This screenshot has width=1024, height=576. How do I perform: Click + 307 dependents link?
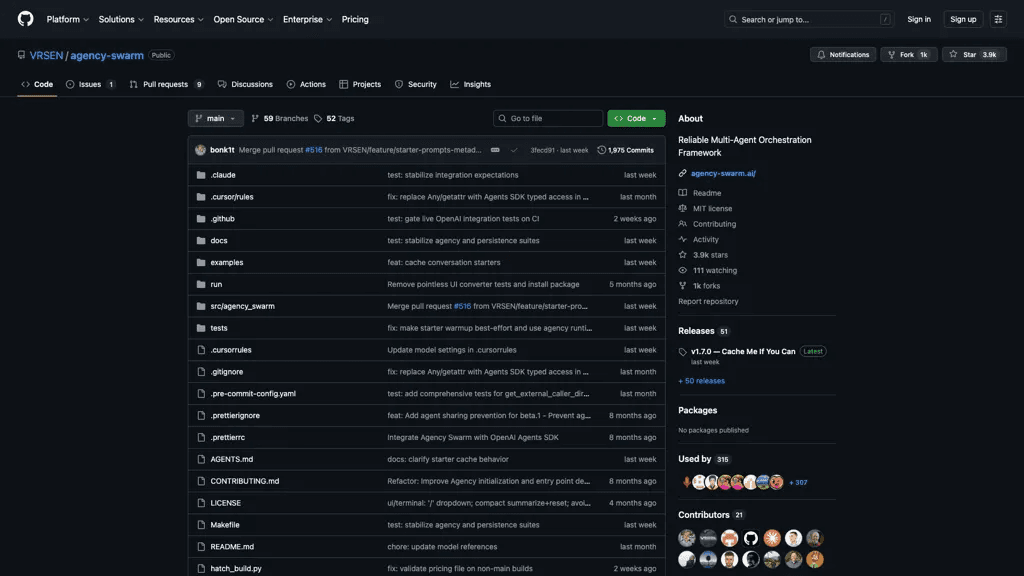tap(797, 483)
